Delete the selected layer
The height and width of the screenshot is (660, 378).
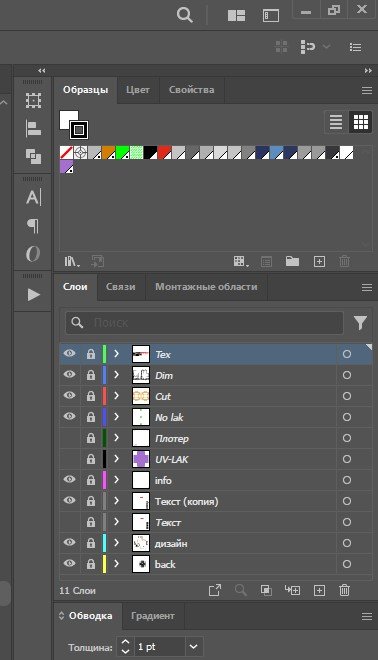tap(344, 590)
